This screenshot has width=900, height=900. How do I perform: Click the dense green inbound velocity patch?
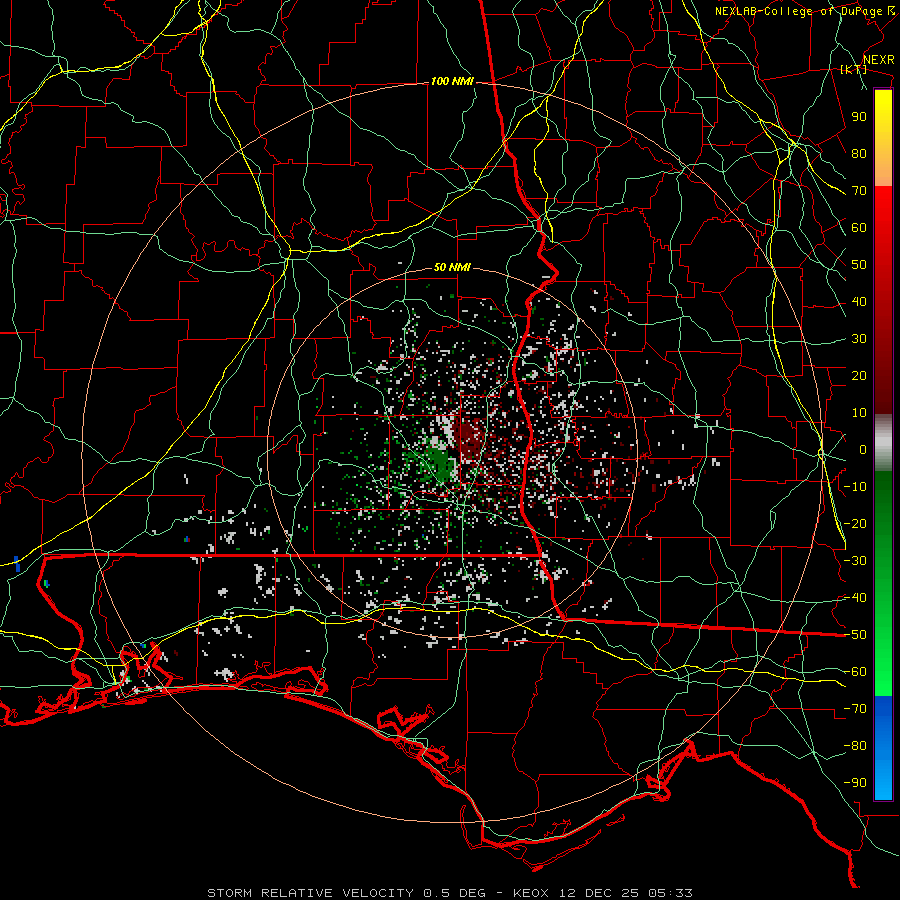tap(438, 463)
